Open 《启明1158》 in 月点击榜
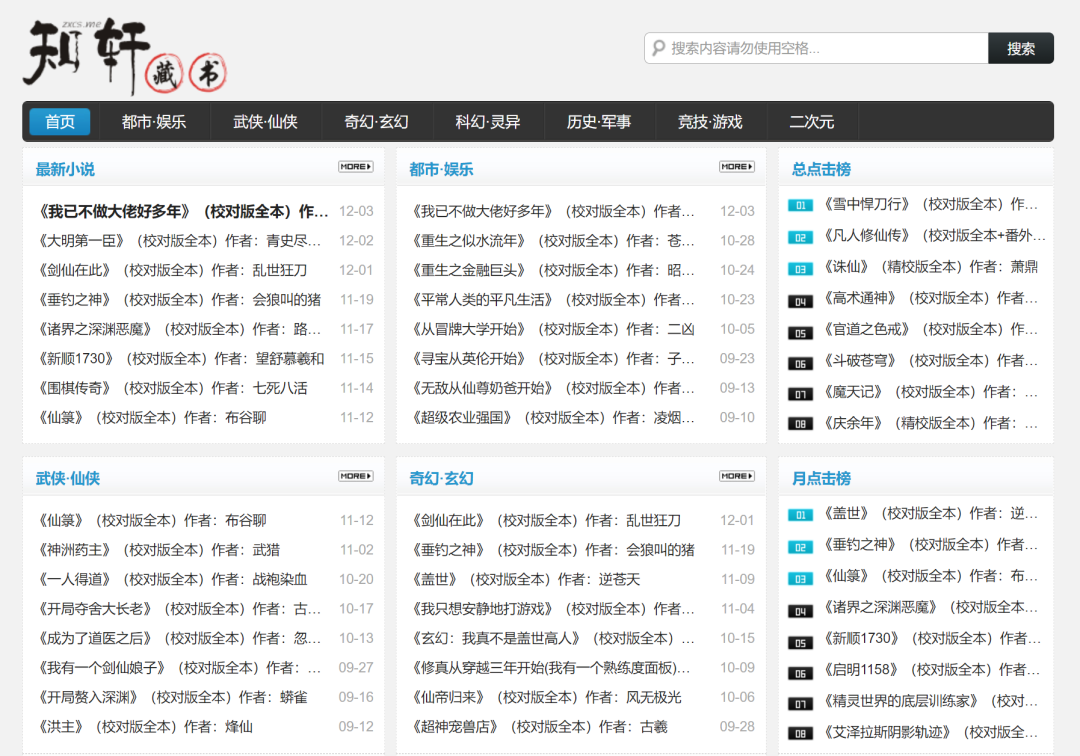 (932, 670)
